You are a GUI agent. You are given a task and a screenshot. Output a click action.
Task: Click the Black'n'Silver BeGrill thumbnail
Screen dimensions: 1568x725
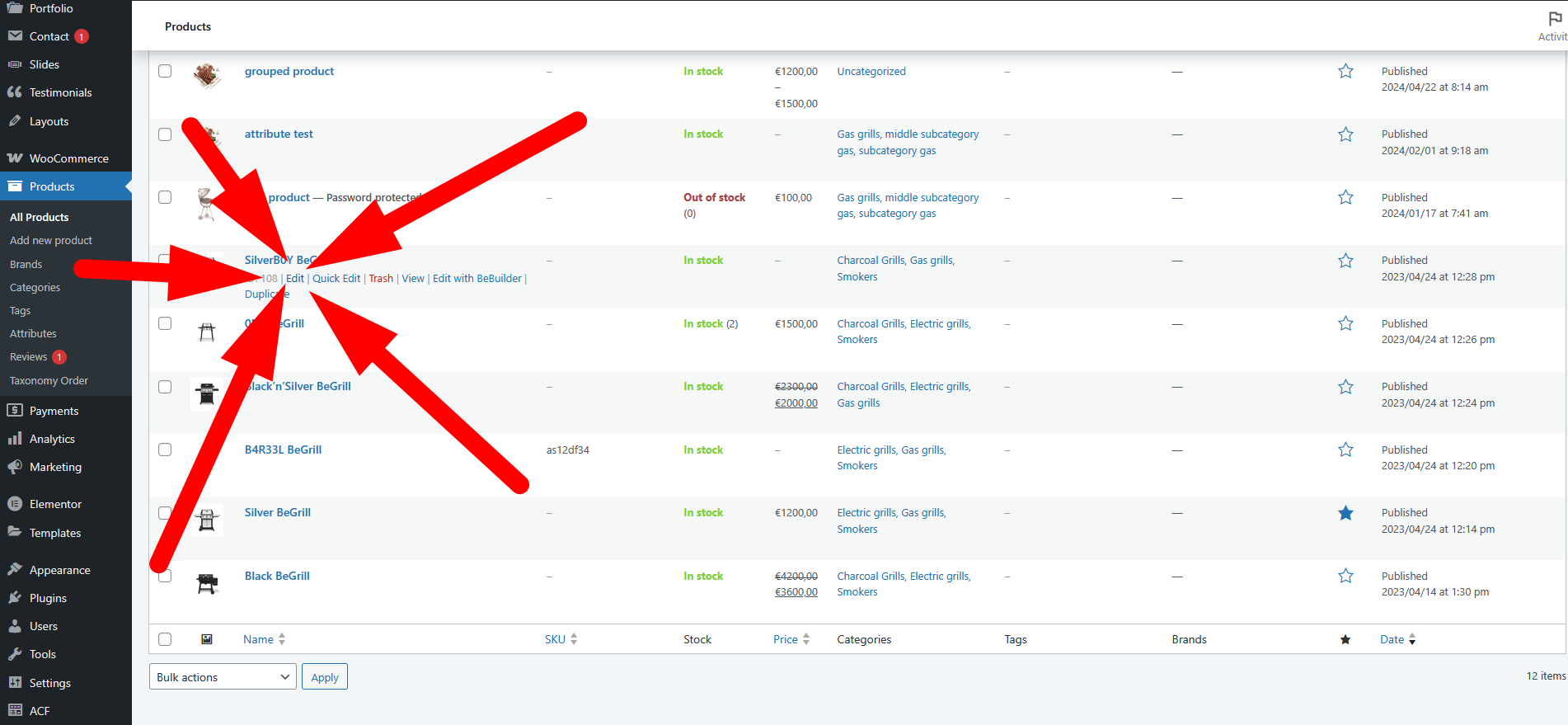tap(207, 393)
